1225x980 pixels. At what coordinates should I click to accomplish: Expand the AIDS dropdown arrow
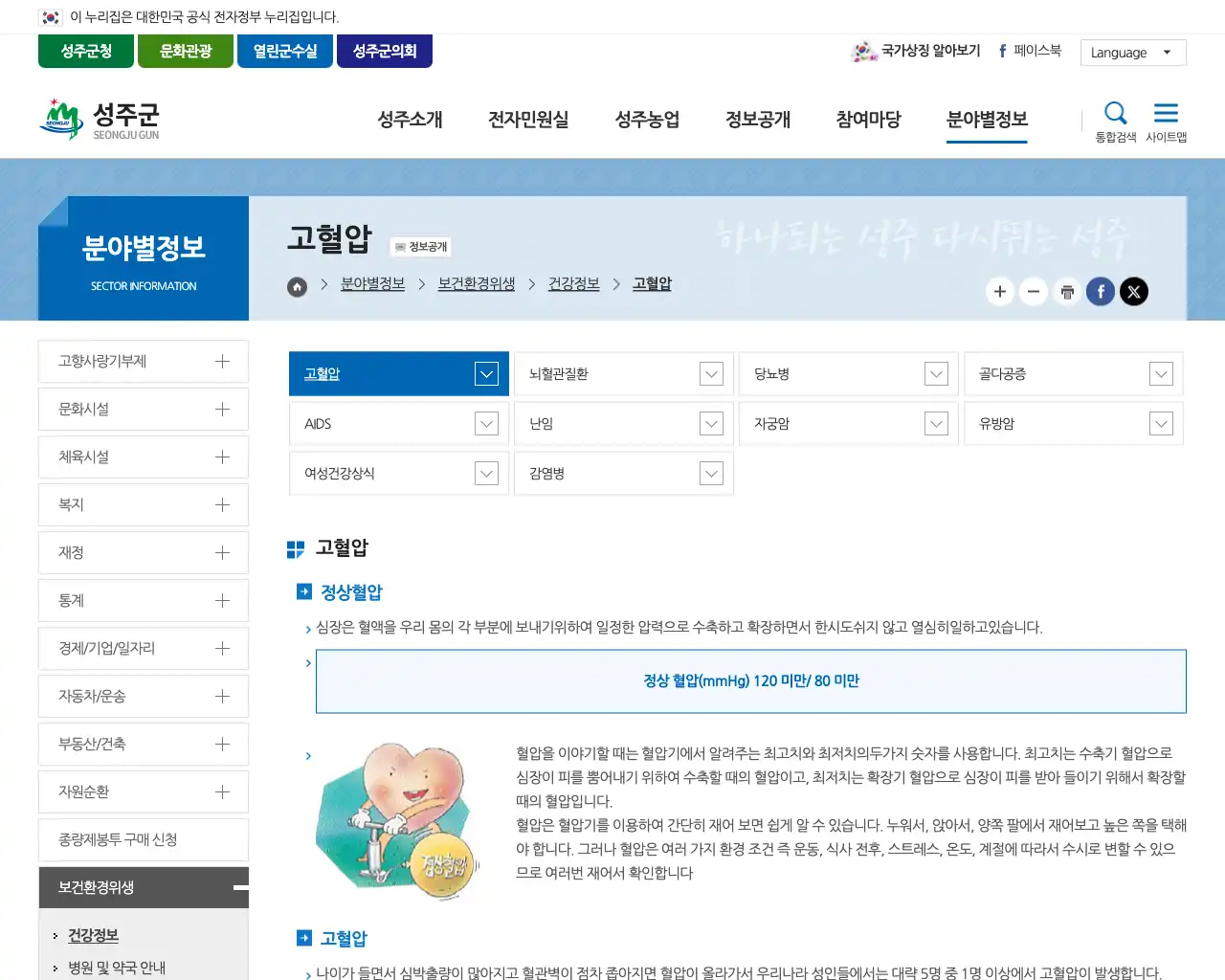[x=486, y=424]
